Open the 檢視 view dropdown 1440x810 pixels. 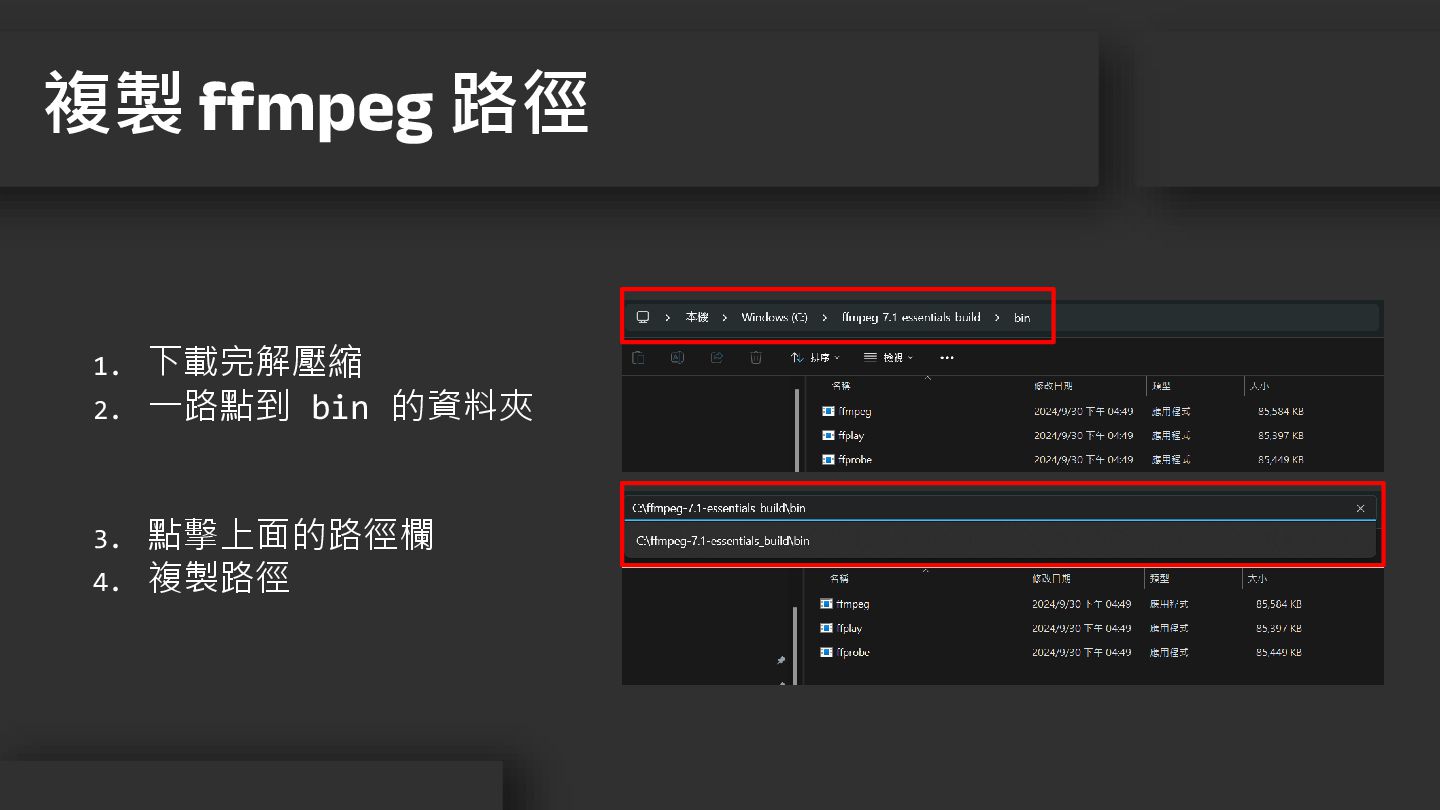point(888,357)
